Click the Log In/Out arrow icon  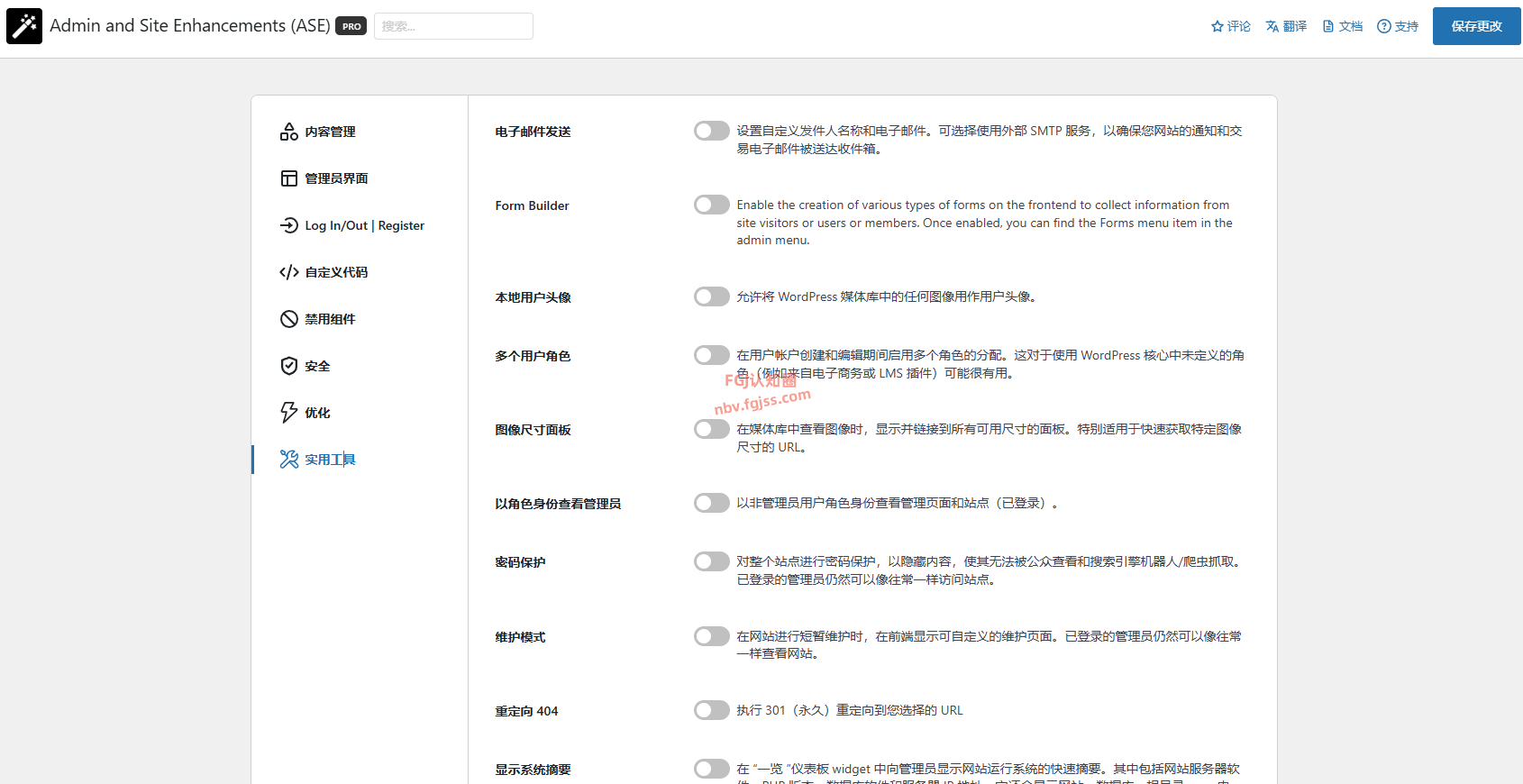point(289,225)
